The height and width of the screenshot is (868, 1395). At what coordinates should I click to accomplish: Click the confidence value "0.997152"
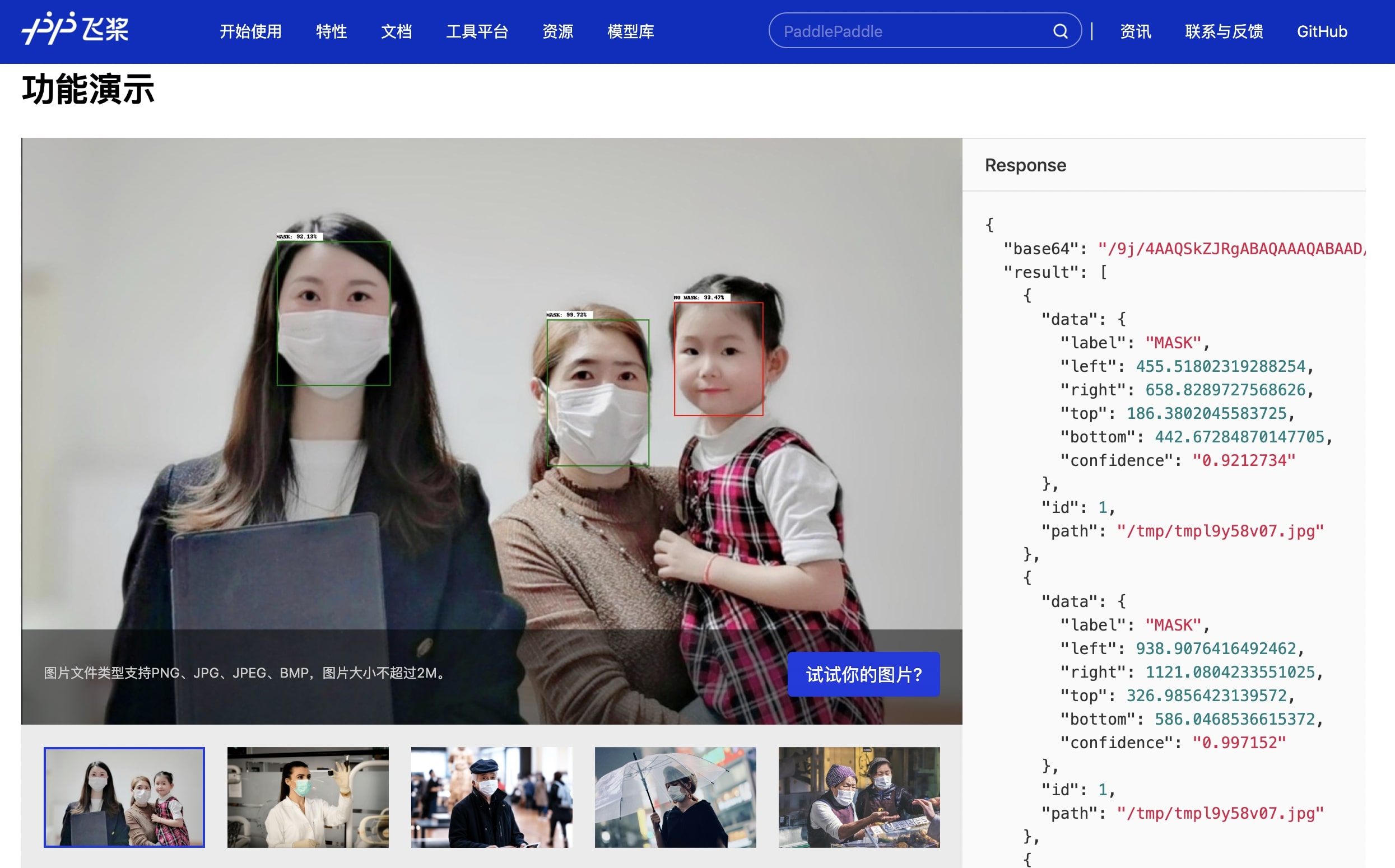click(1239, 743)
